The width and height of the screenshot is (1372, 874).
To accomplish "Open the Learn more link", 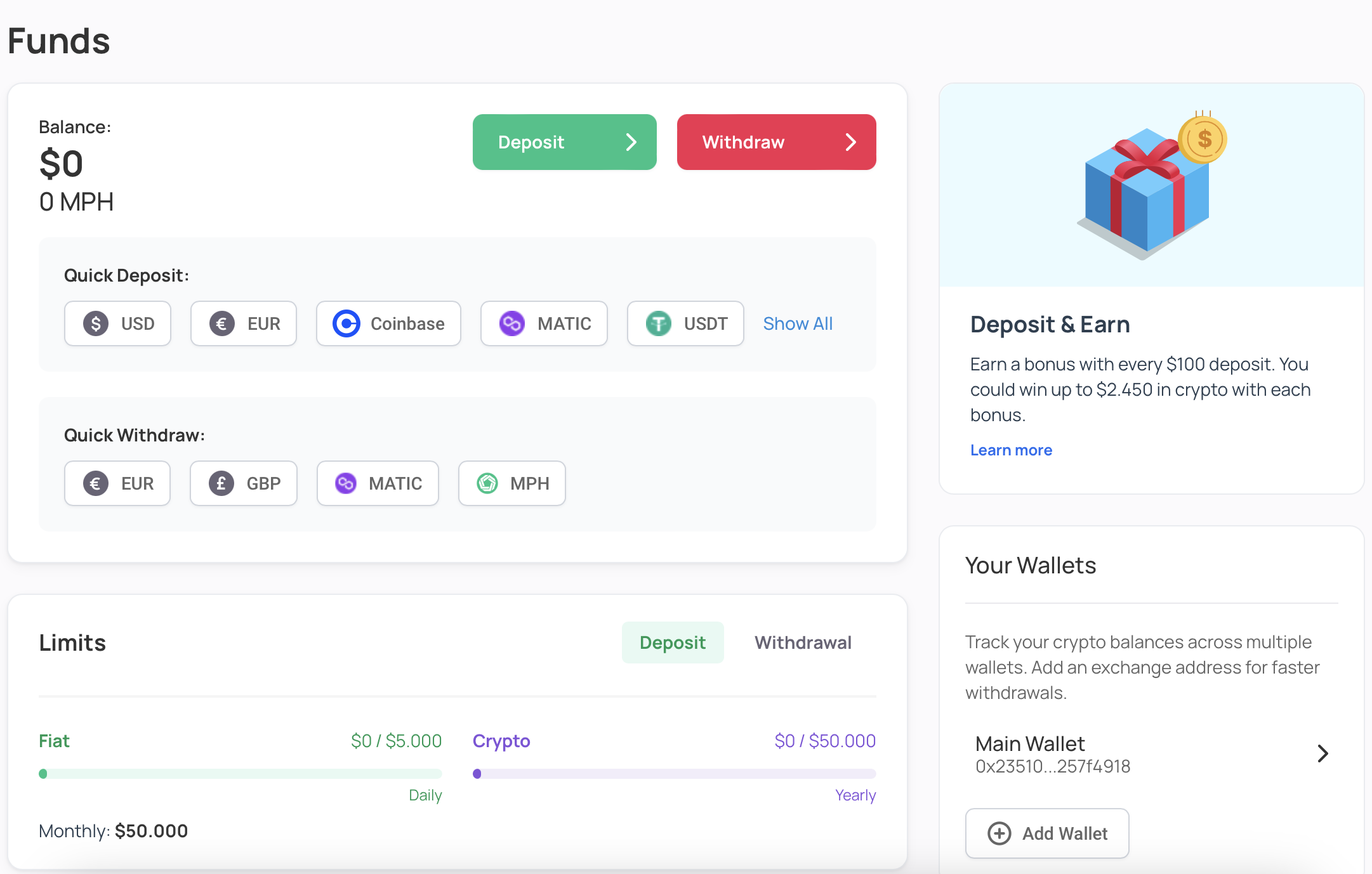I will coord(1011,450).
